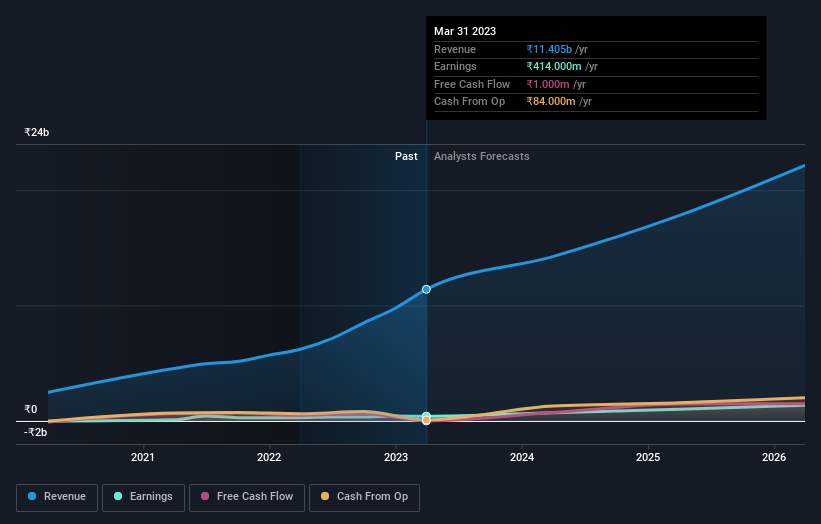821x524 pixels.
Task: Click the Earnings row label in tooltip
Action: tap(456, 66)
